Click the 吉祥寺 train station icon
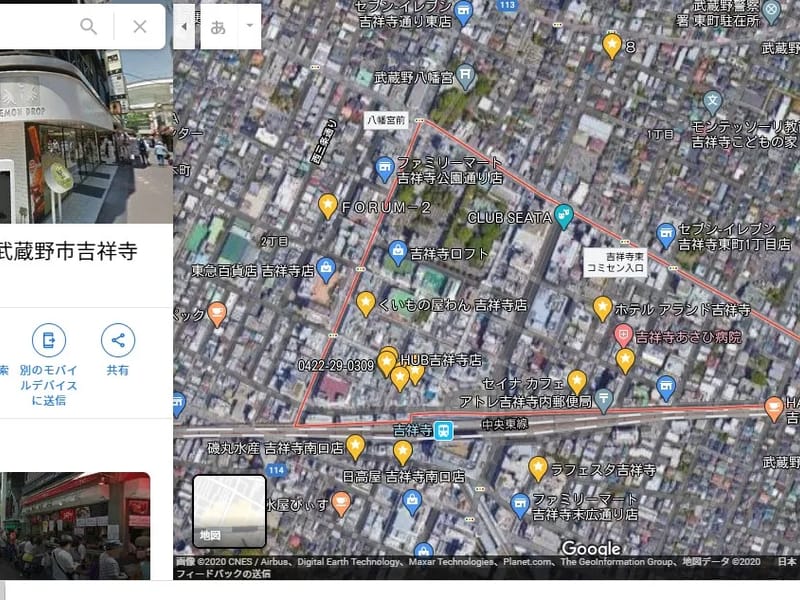The height and width of the screenshot is (600, 800). coord(443,431)
